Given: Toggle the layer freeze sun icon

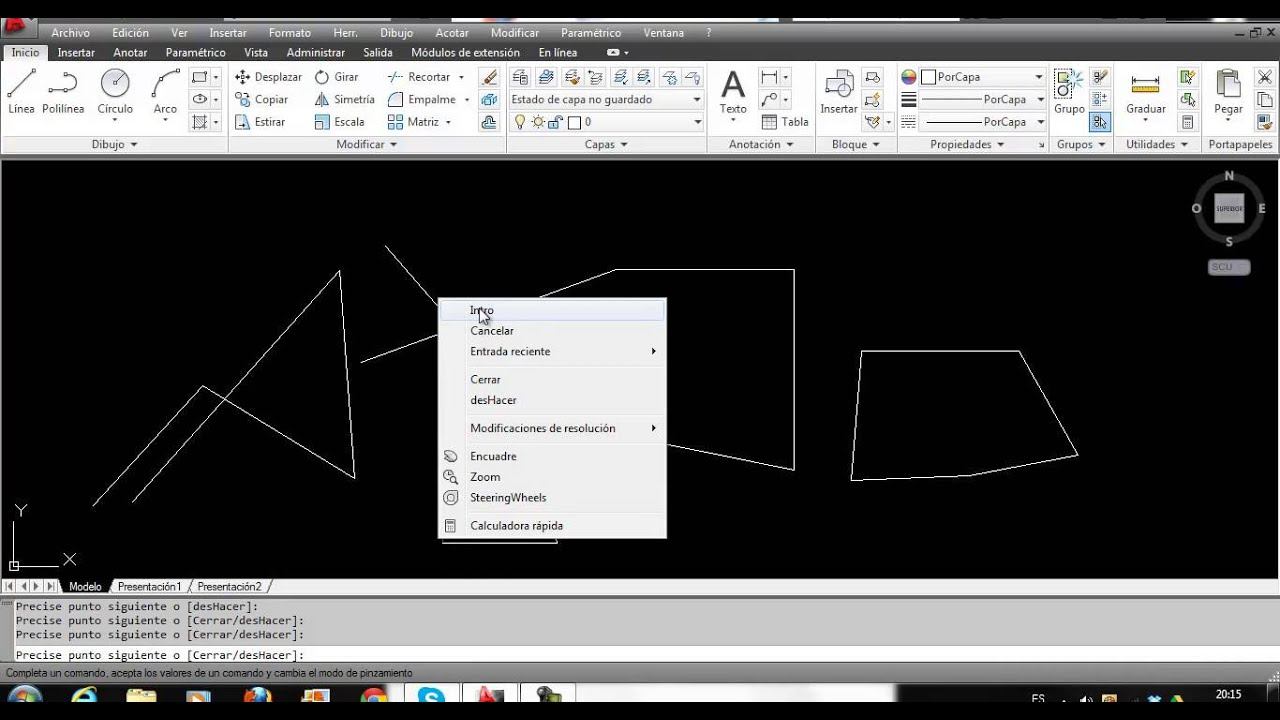Looking at the screenshot, I should point(537,122).
